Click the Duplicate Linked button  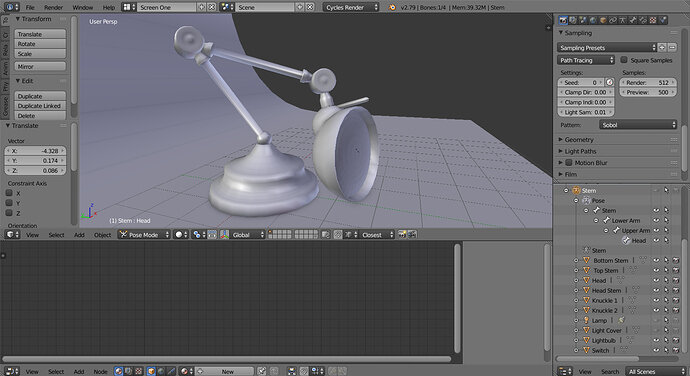click(x=40, y=106)
